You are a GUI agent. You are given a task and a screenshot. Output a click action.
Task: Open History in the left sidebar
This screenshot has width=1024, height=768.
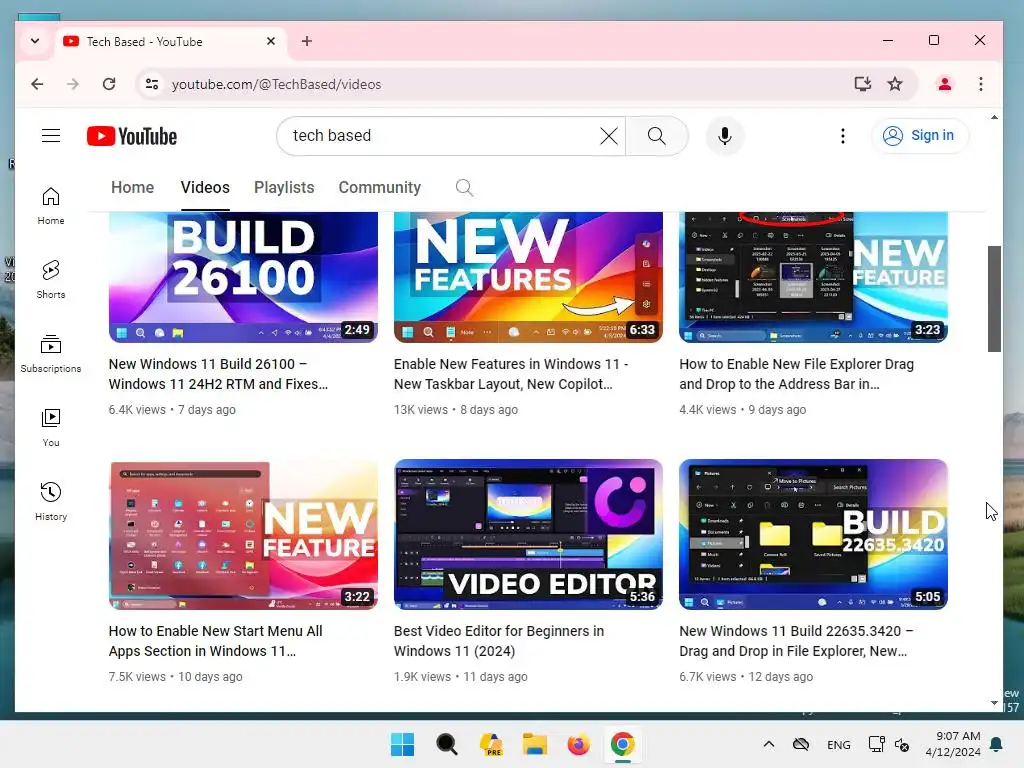tap(51, 501)
